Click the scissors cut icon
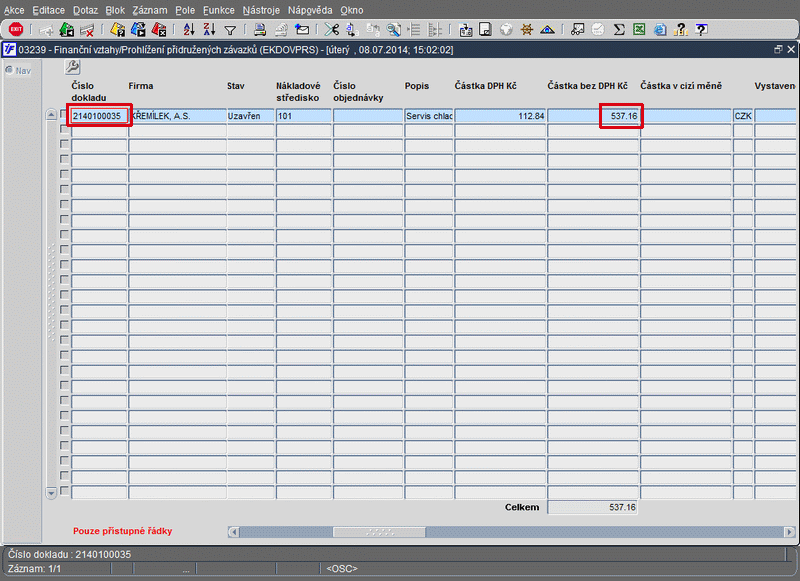 332,30
